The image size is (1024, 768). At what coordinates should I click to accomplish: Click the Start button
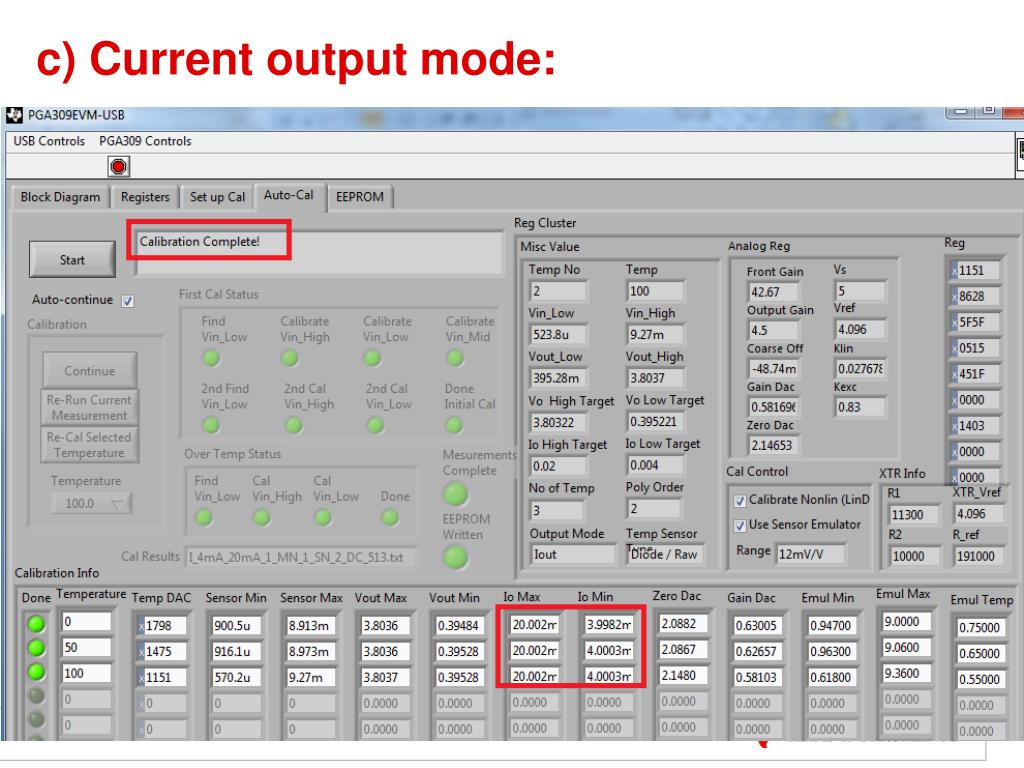tap(72, 260)
